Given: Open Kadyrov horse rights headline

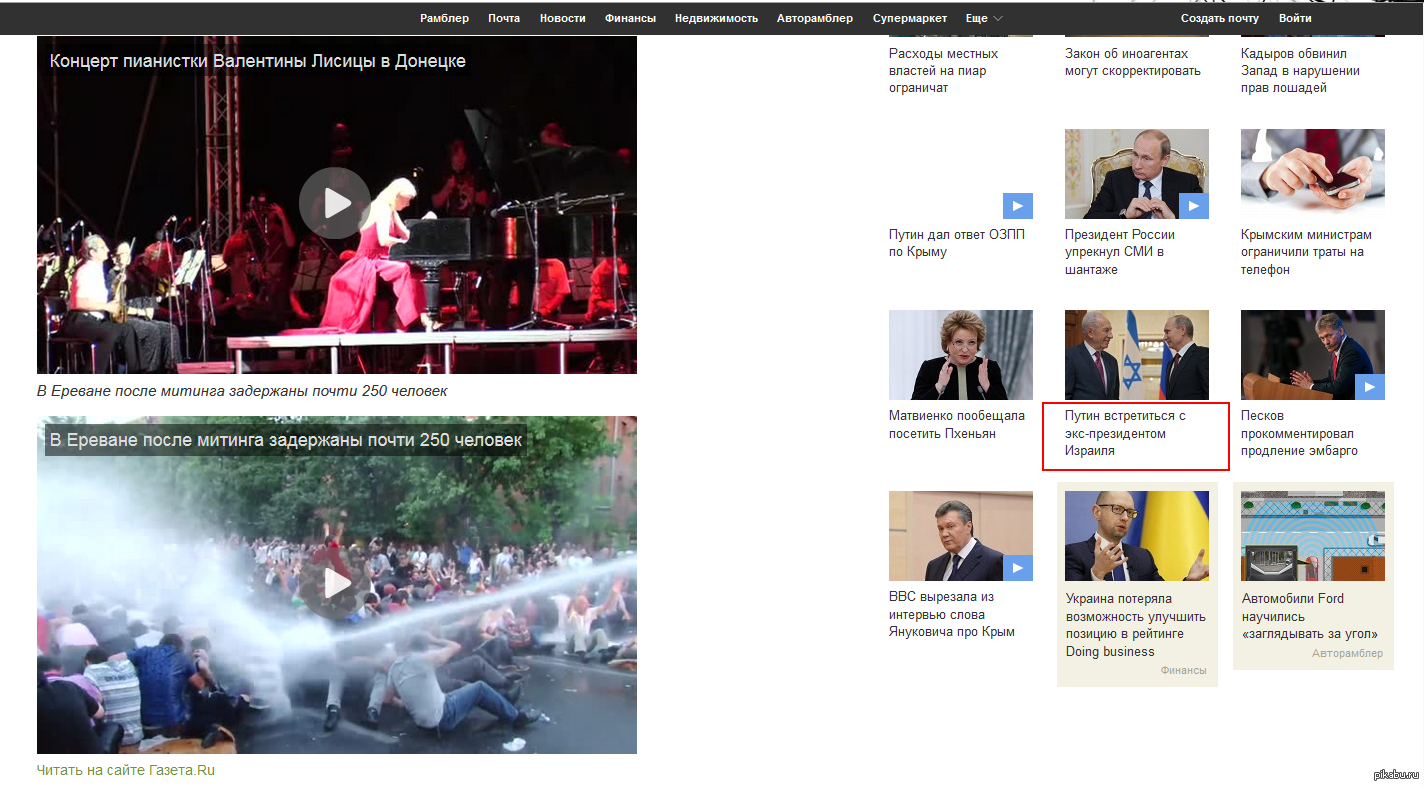Looking at the screenshot, I should click(x=1300, y=70).
